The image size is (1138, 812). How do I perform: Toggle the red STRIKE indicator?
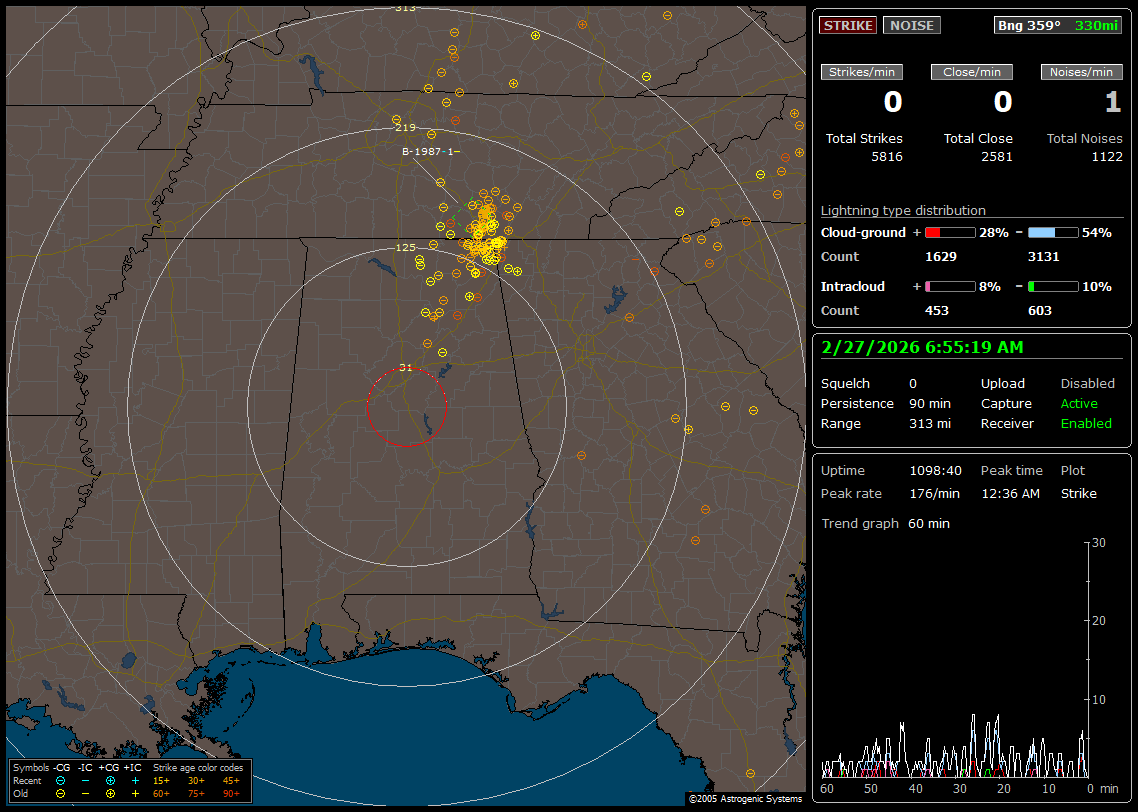848,25
